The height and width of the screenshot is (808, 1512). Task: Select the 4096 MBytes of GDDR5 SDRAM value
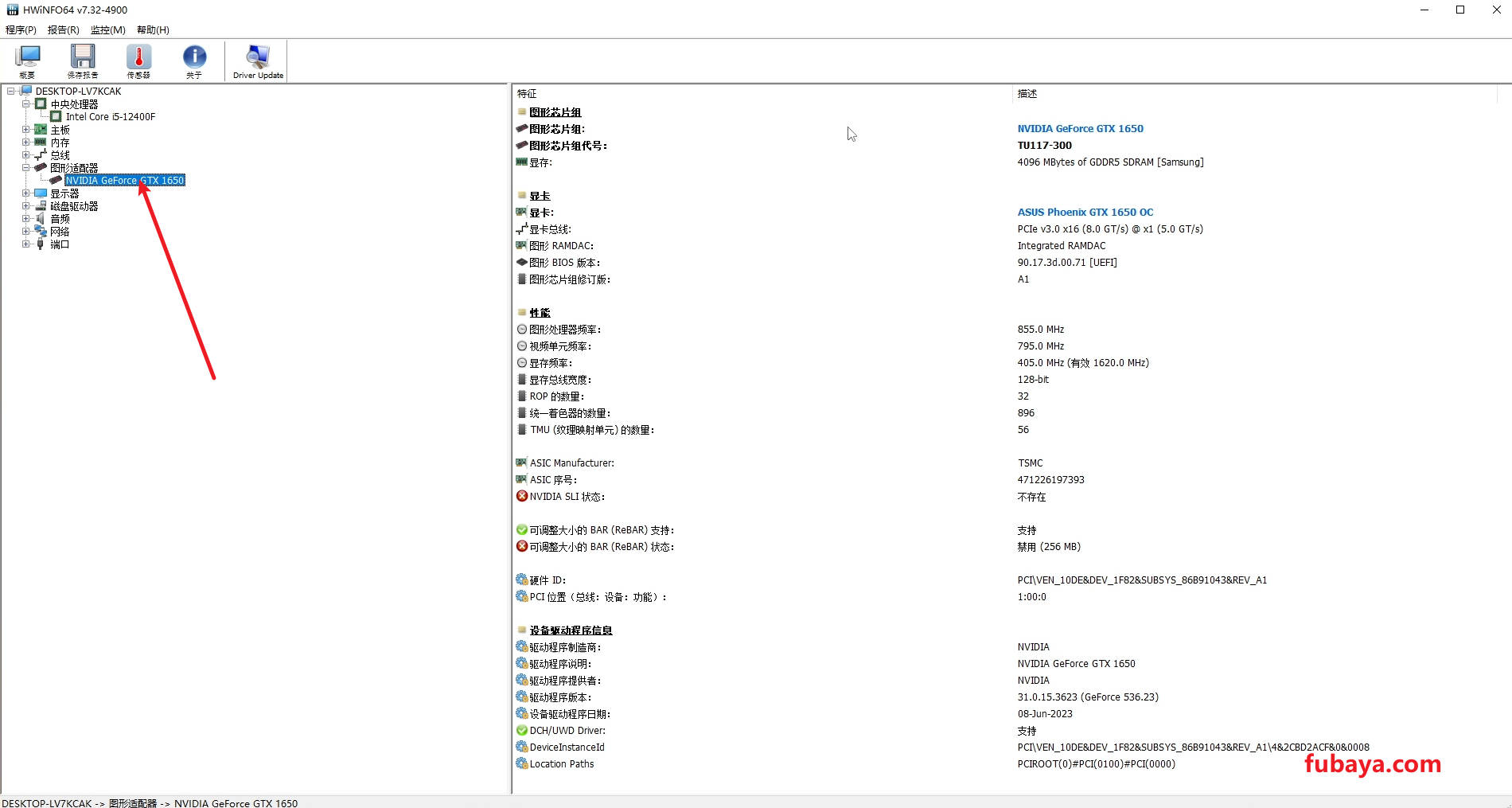pyautogui.click(x=1110, y=162)
